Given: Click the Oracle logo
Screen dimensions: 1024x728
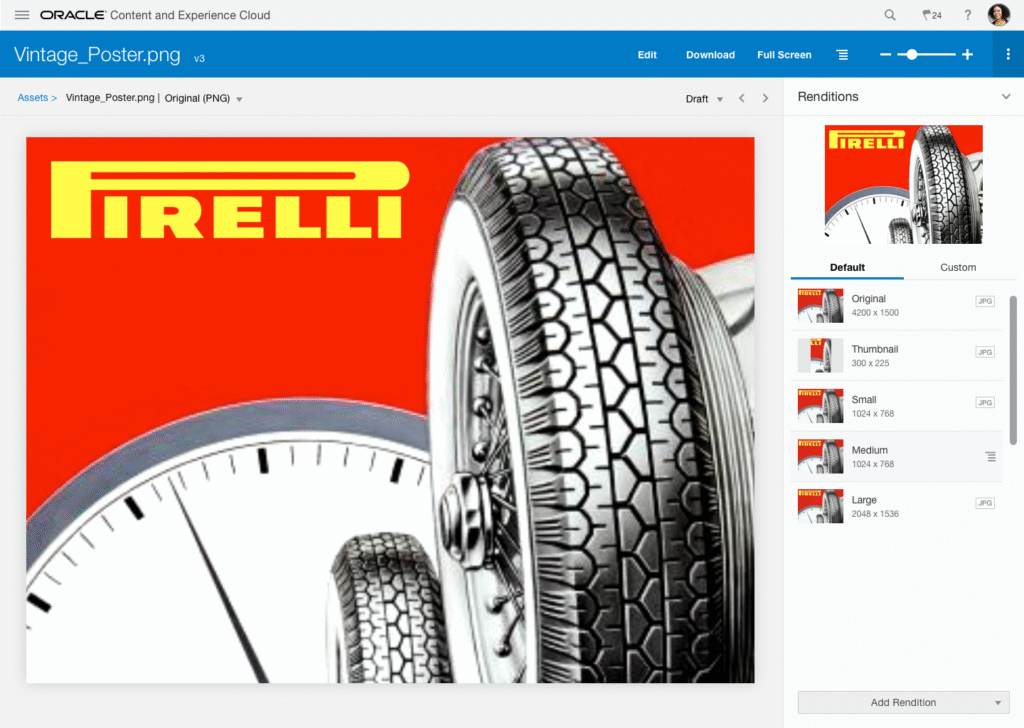Looking at the screenshot, I should click(72, 15).
